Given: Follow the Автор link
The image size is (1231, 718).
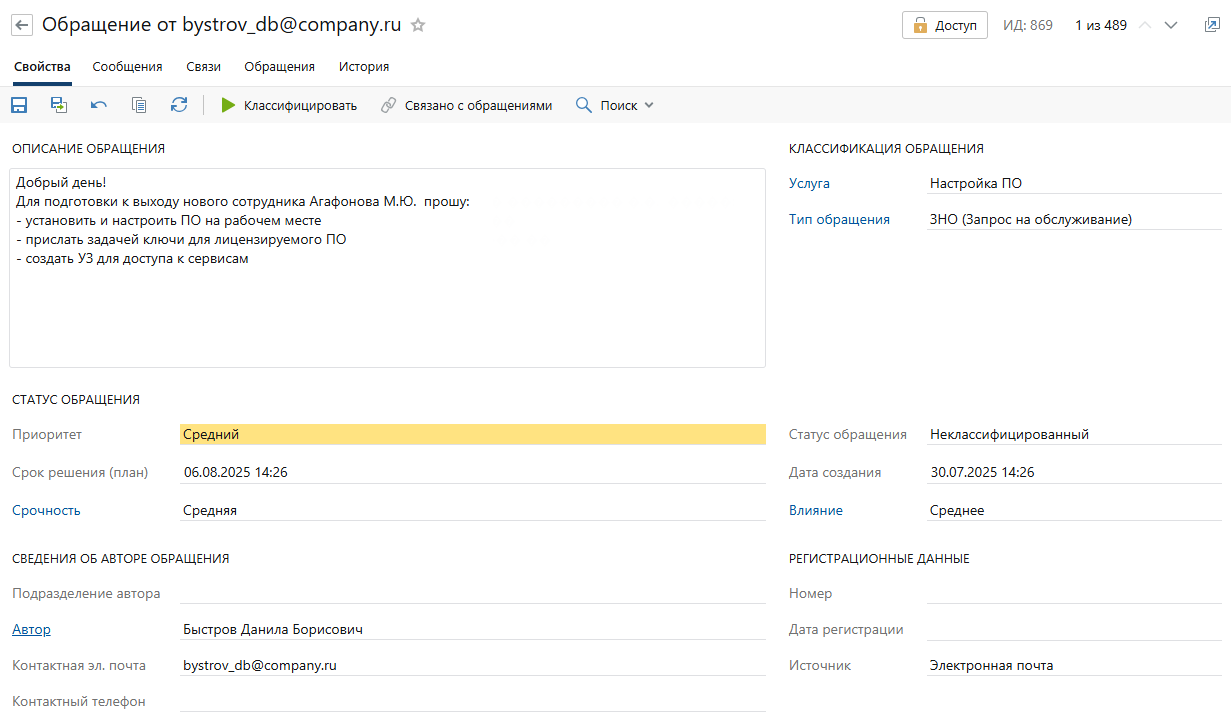Looking at the screenshot, I should (31, 630).
